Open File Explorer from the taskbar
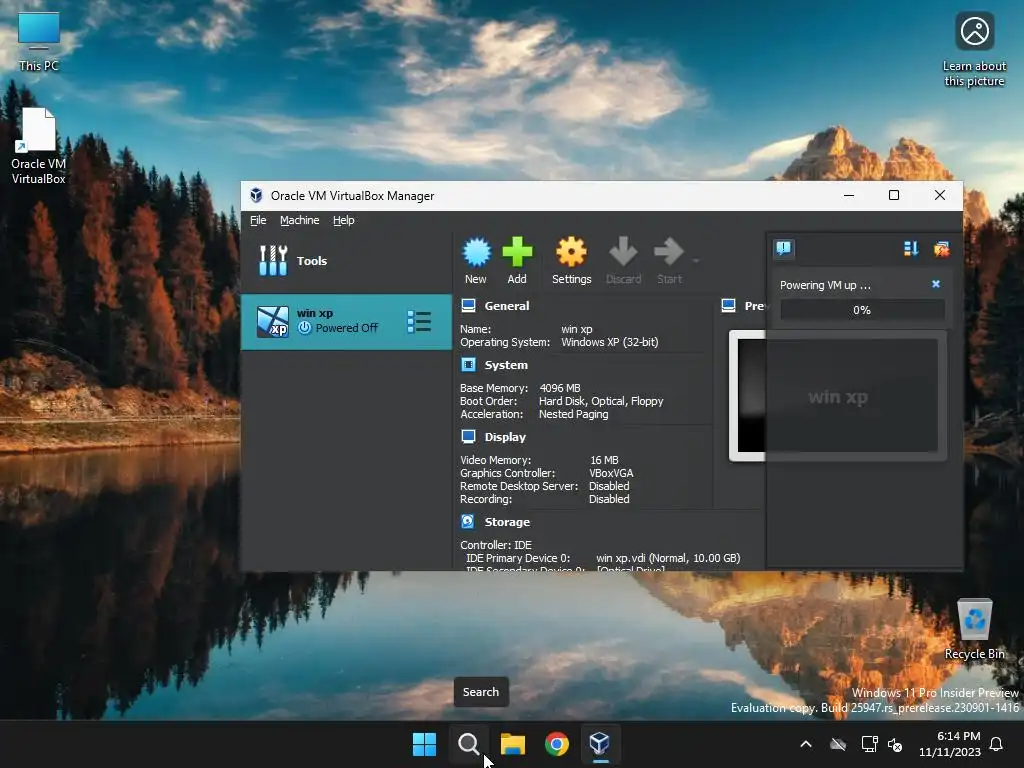 pyautogui.click(x=513, y=744)
